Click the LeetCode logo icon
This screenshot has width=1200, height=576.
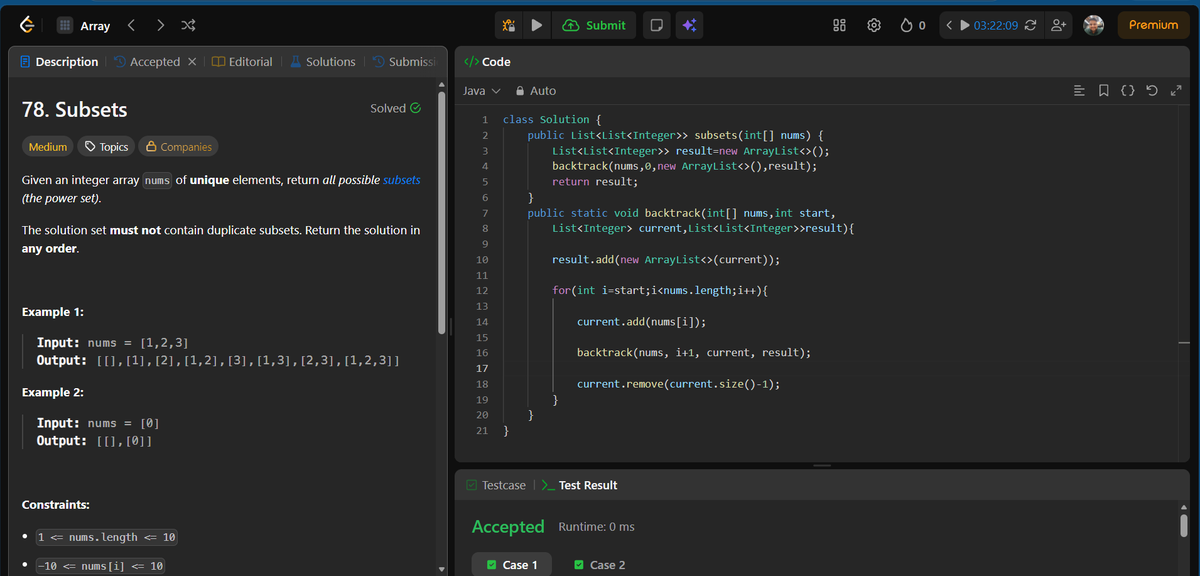26,25
